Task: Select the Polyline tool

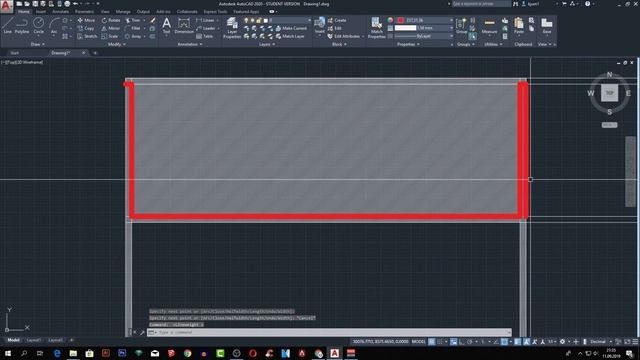Action: (22, 25)
